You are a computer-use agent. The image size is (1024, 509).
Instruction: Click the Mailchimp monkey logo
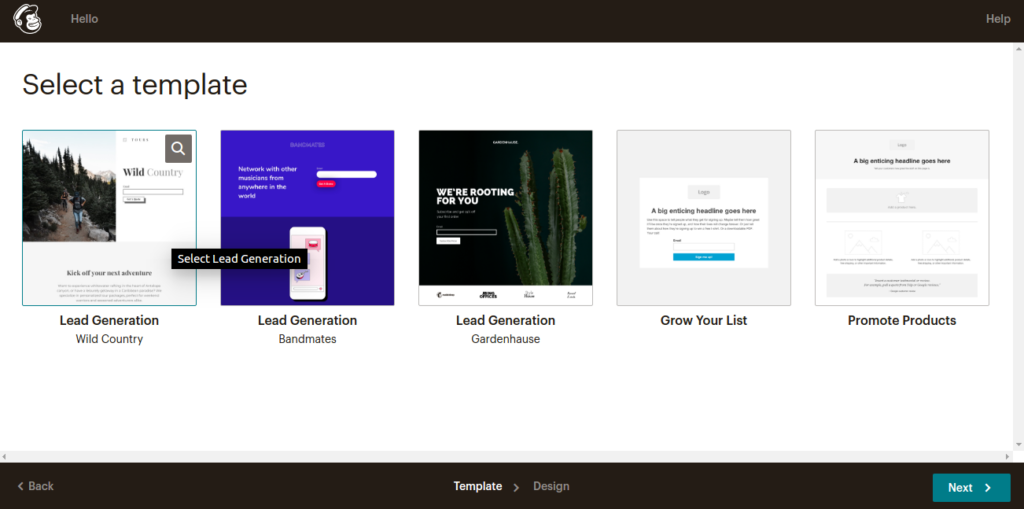click(27, 20)
